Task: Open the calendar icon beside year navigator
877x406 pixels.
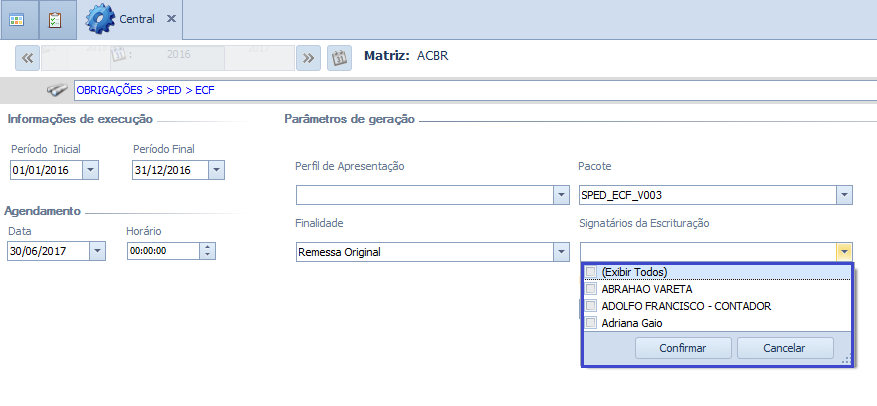Action: coord(338,57)
